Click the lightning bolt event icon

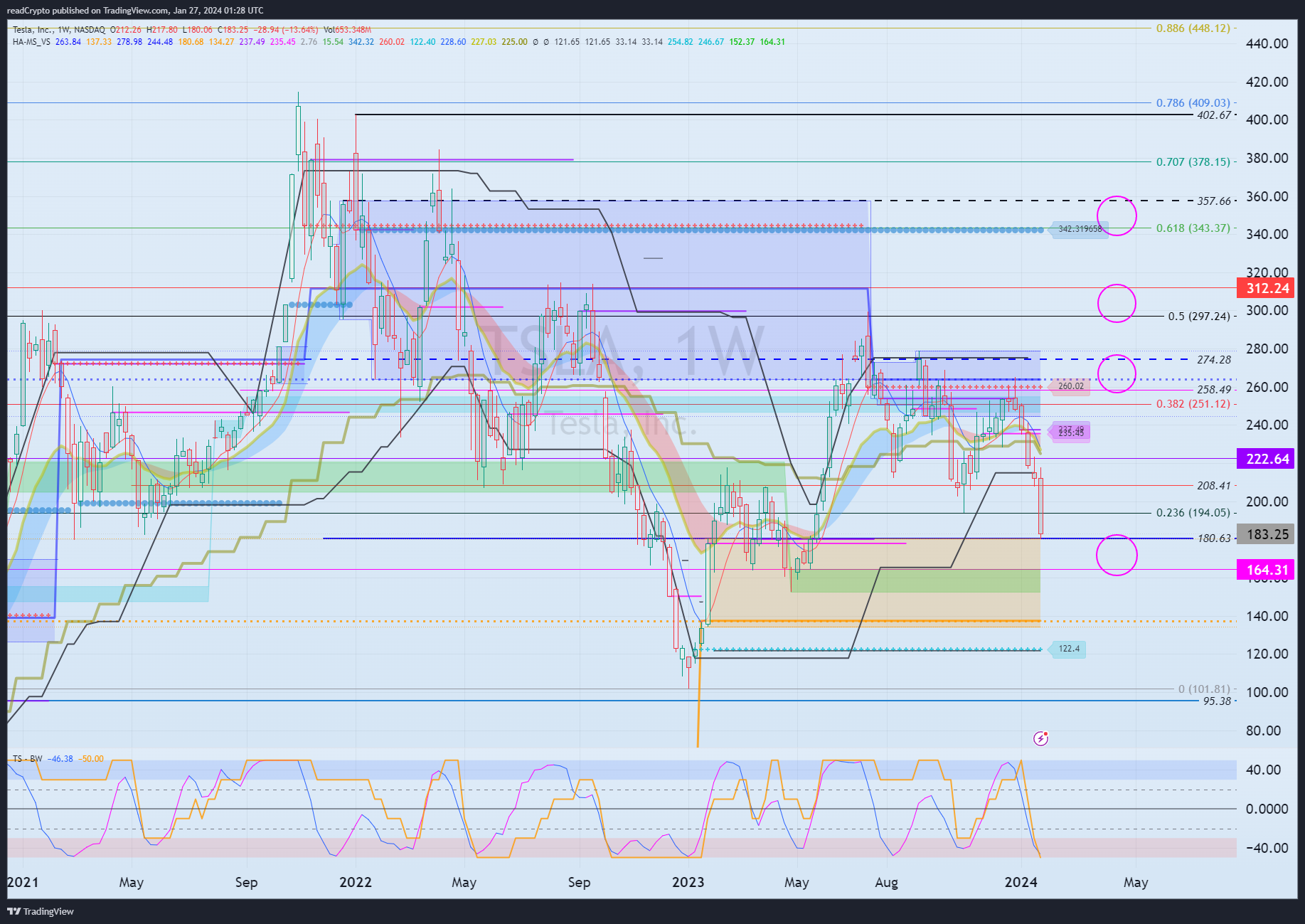coord(1040,738)
